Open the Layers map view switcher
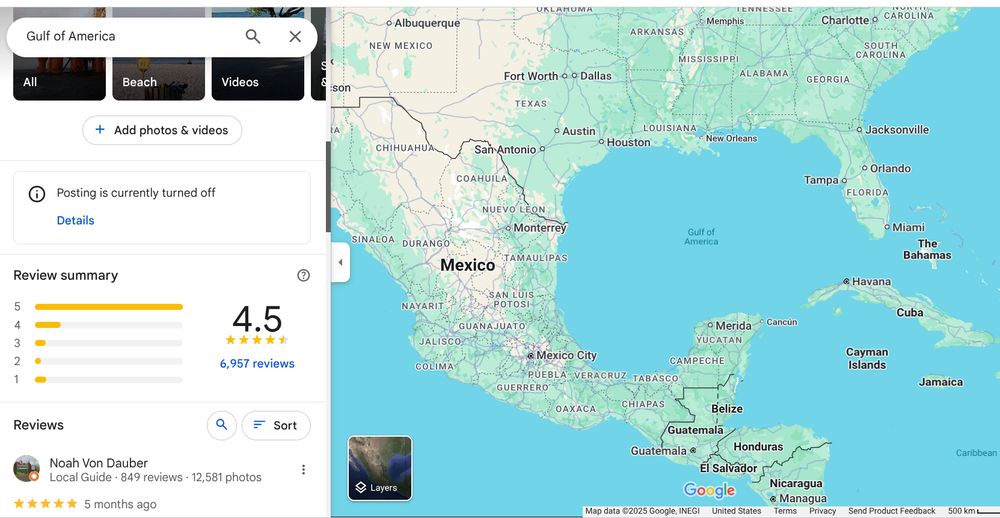 click(380, 468)
